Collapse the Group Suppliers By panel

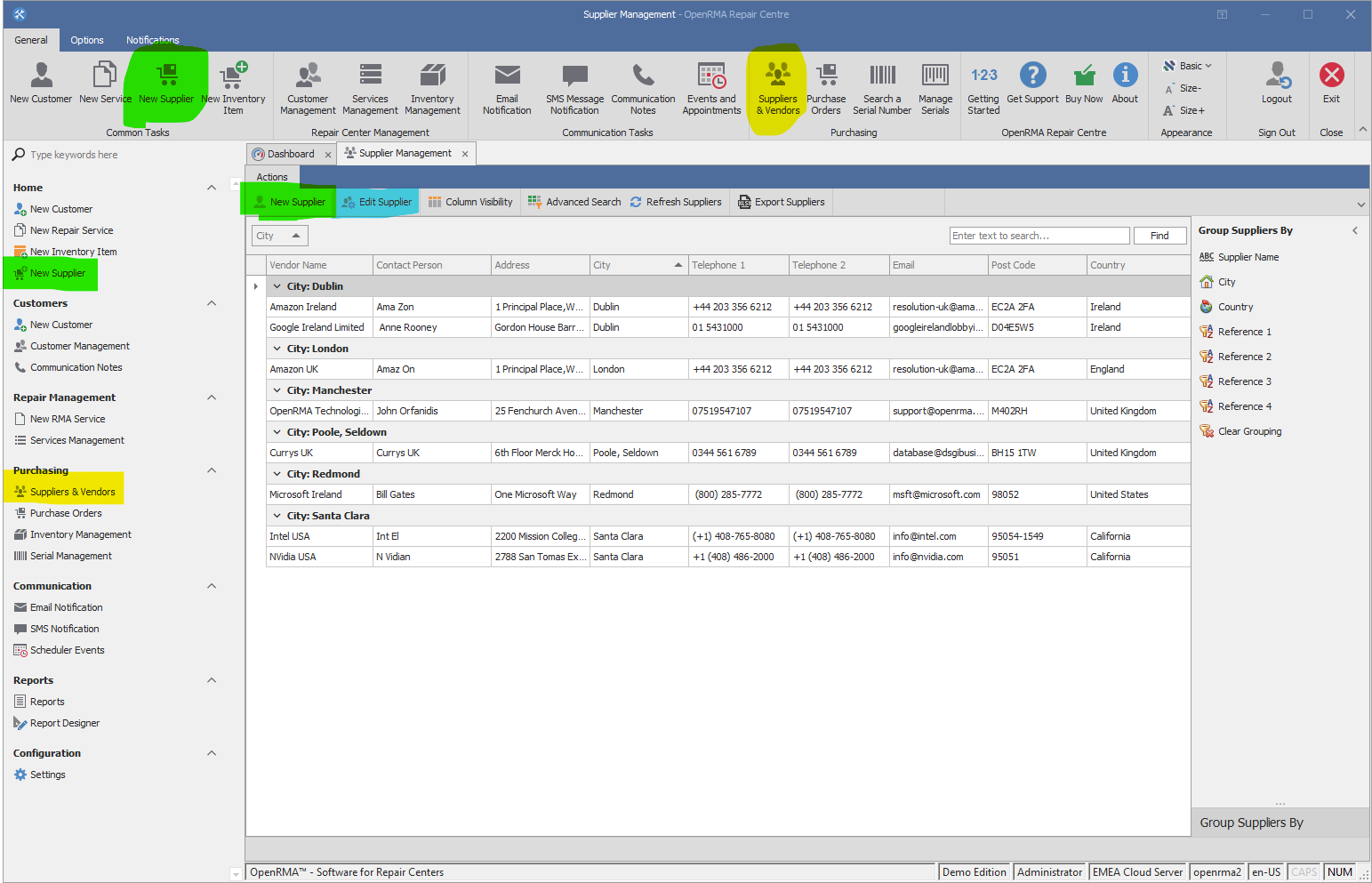point(1355,230)
